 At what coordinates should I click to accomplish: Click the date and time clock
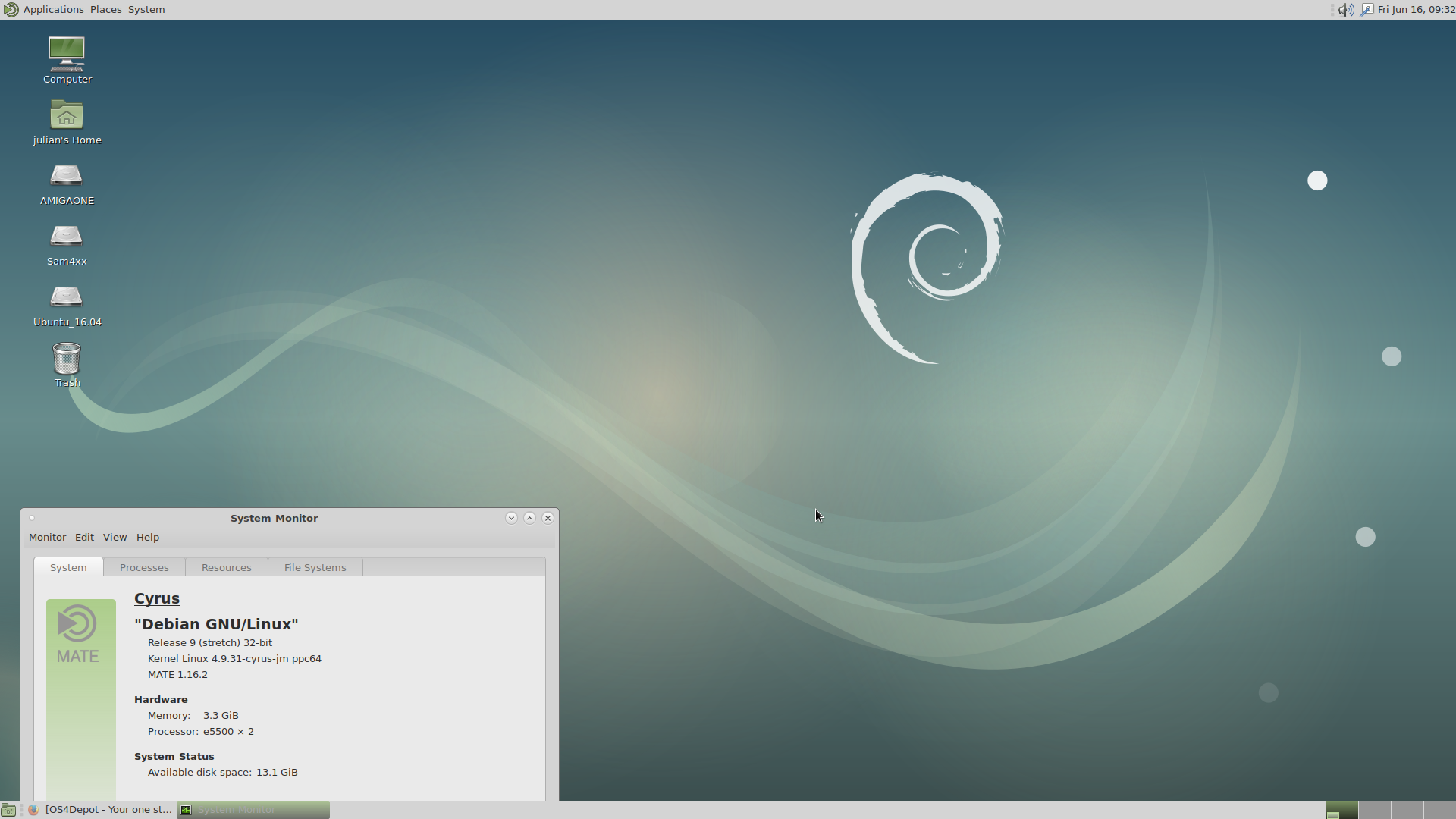click(1416, 10)
